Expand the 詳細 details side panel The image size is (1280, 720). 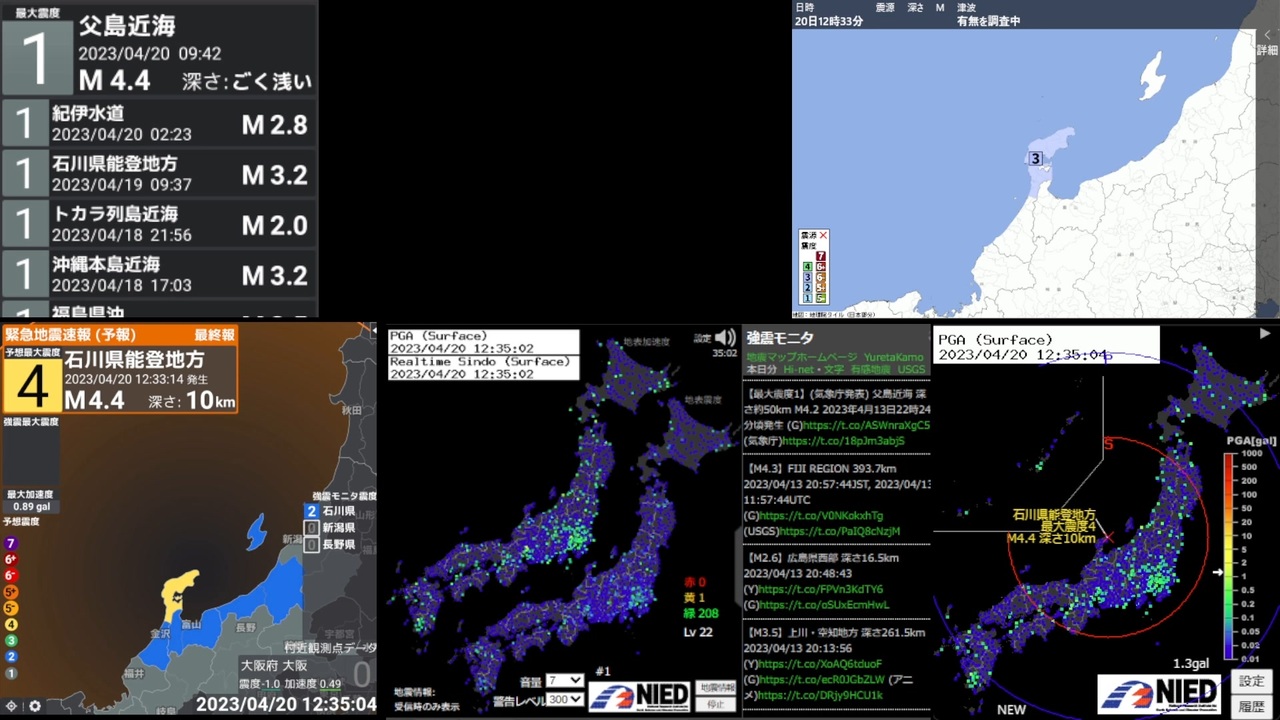[1266, 42]
